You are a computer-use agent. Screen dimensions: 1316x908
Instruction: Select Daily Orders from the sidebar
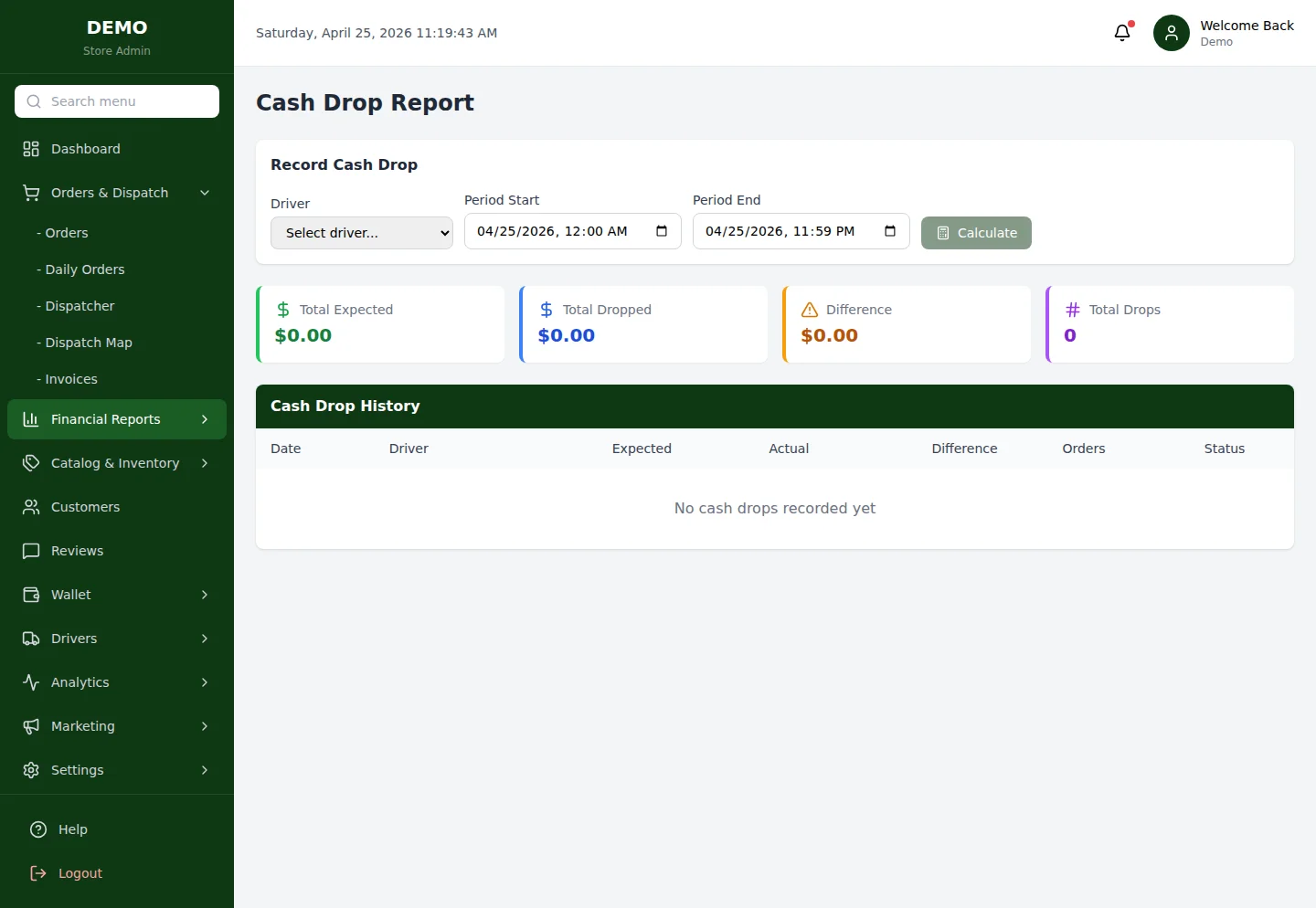coord(84,269)
